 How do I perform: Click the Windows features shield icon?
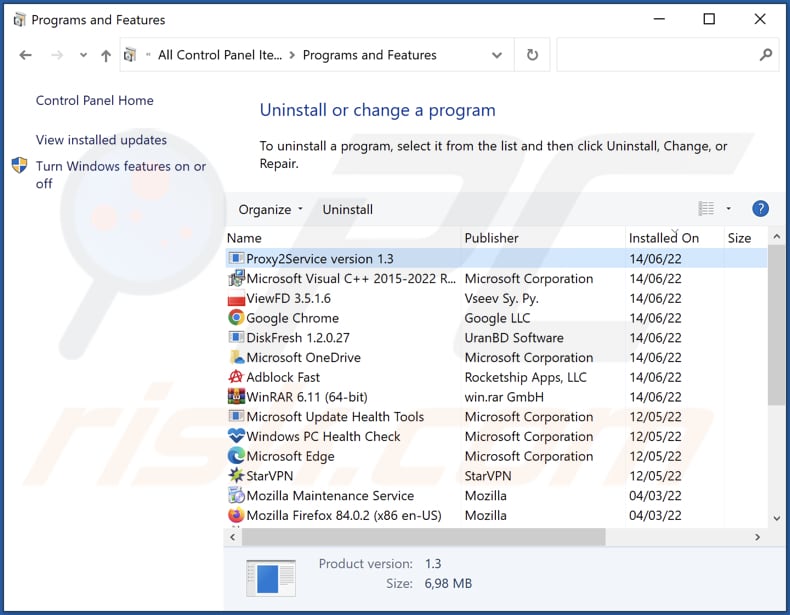(x=19, y=165)
